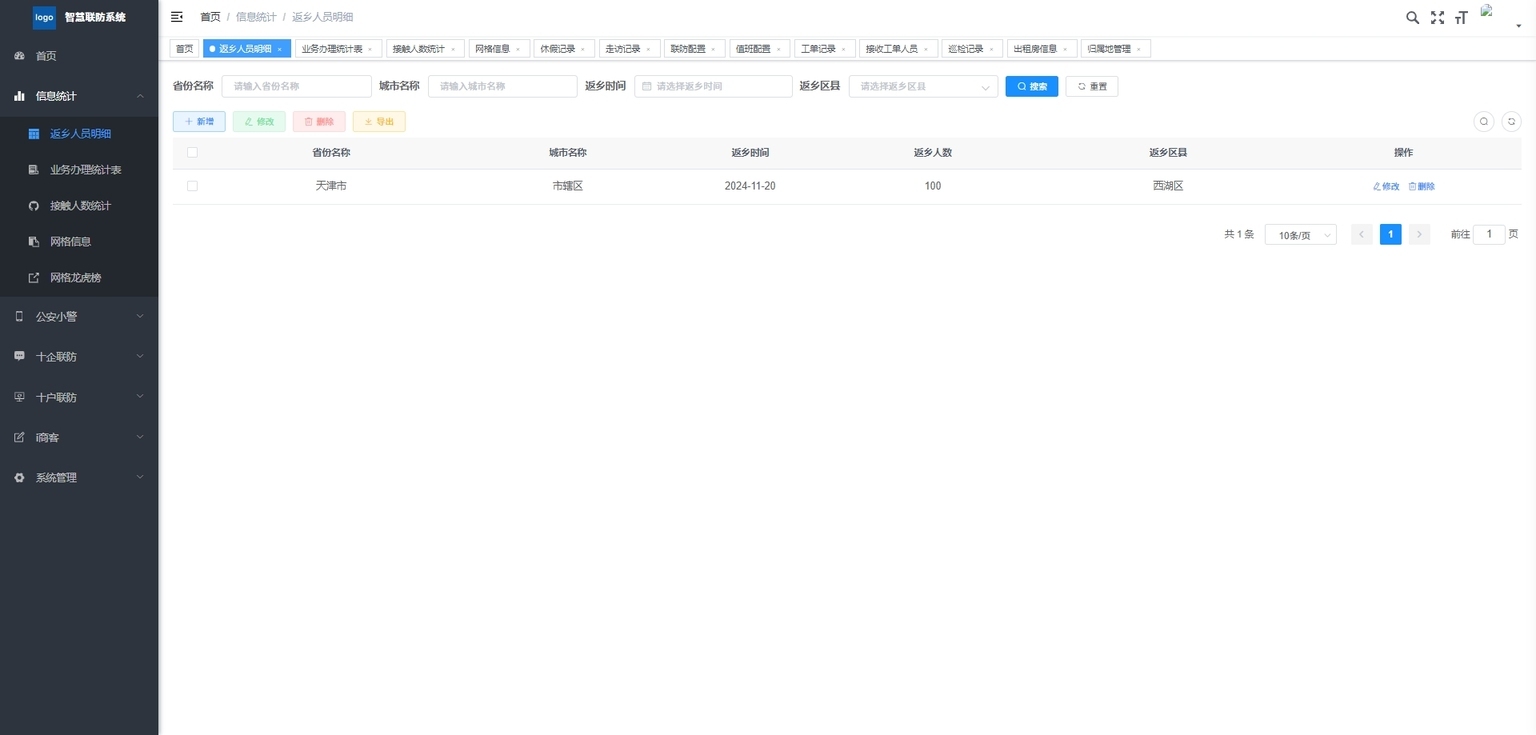Click 修改 link in the 天津市 row
This screenshot has height=735, width=1536.
[1386, 187]
